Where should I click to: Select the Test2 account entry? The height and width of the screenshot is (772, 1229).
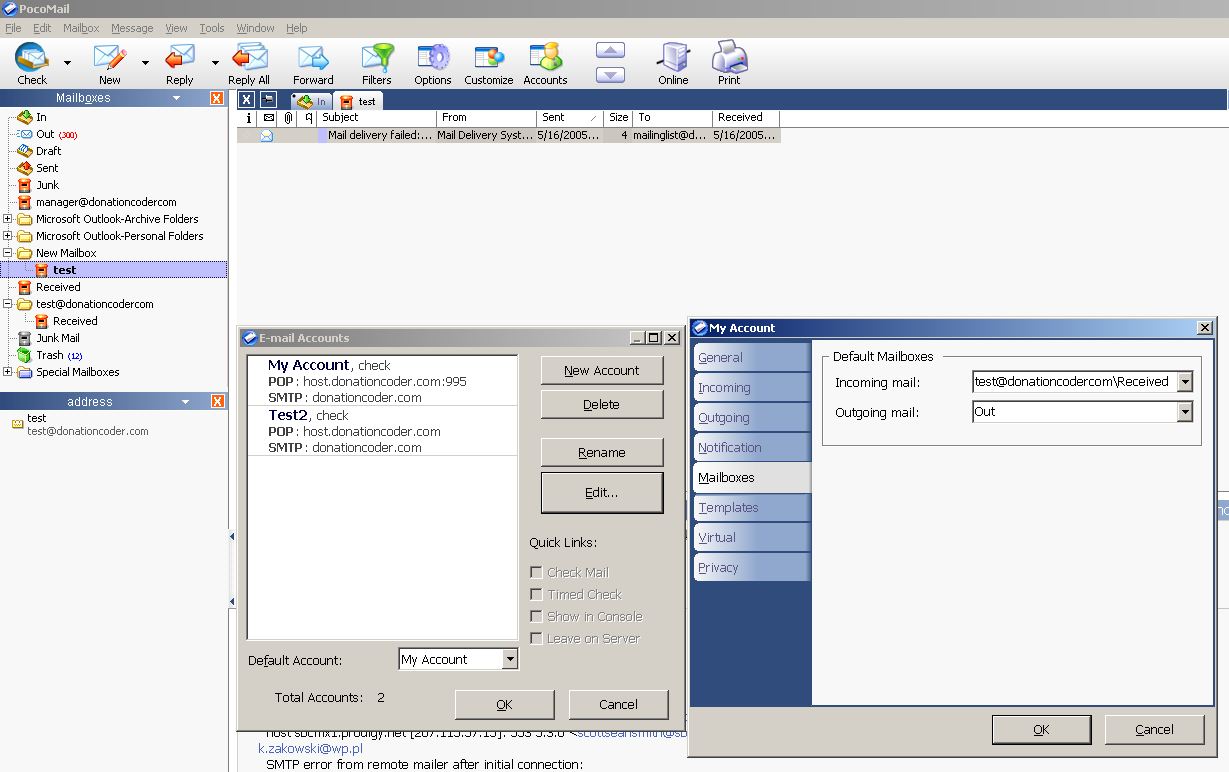382,431
